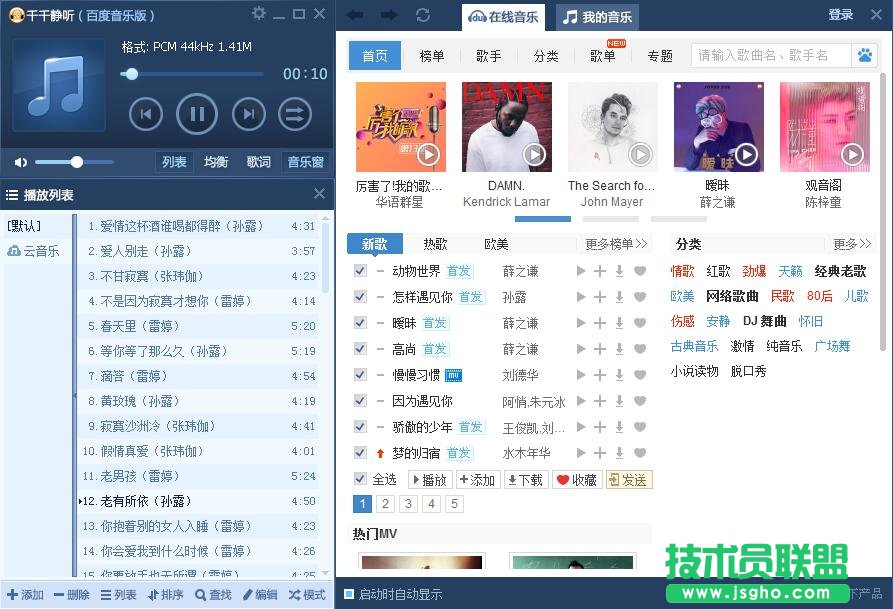Open the 排序 sort menu
The image size is (893, 609).
point(166,595)
